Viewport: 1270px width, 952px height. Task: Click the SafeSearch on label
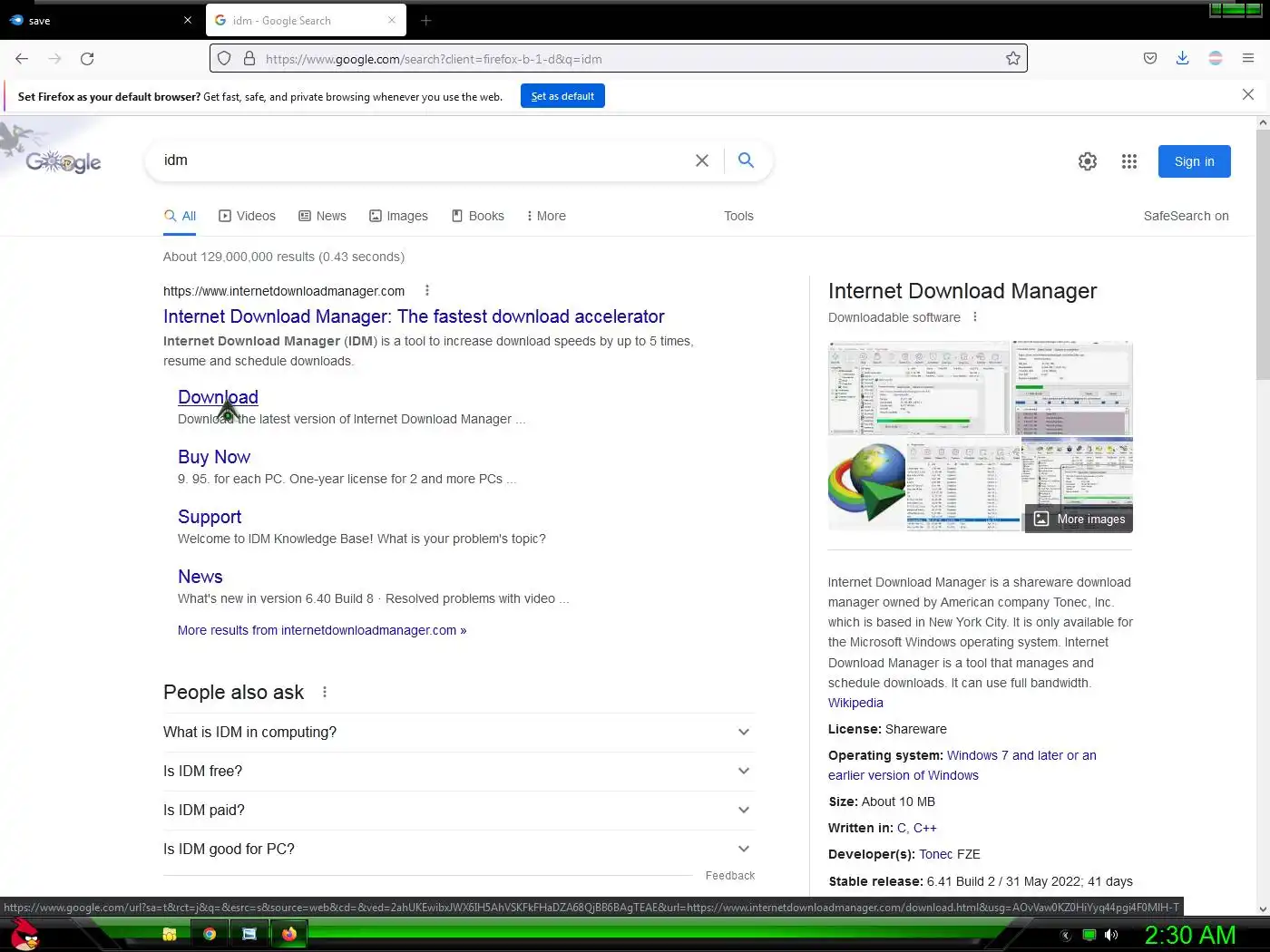[1187, 216]
